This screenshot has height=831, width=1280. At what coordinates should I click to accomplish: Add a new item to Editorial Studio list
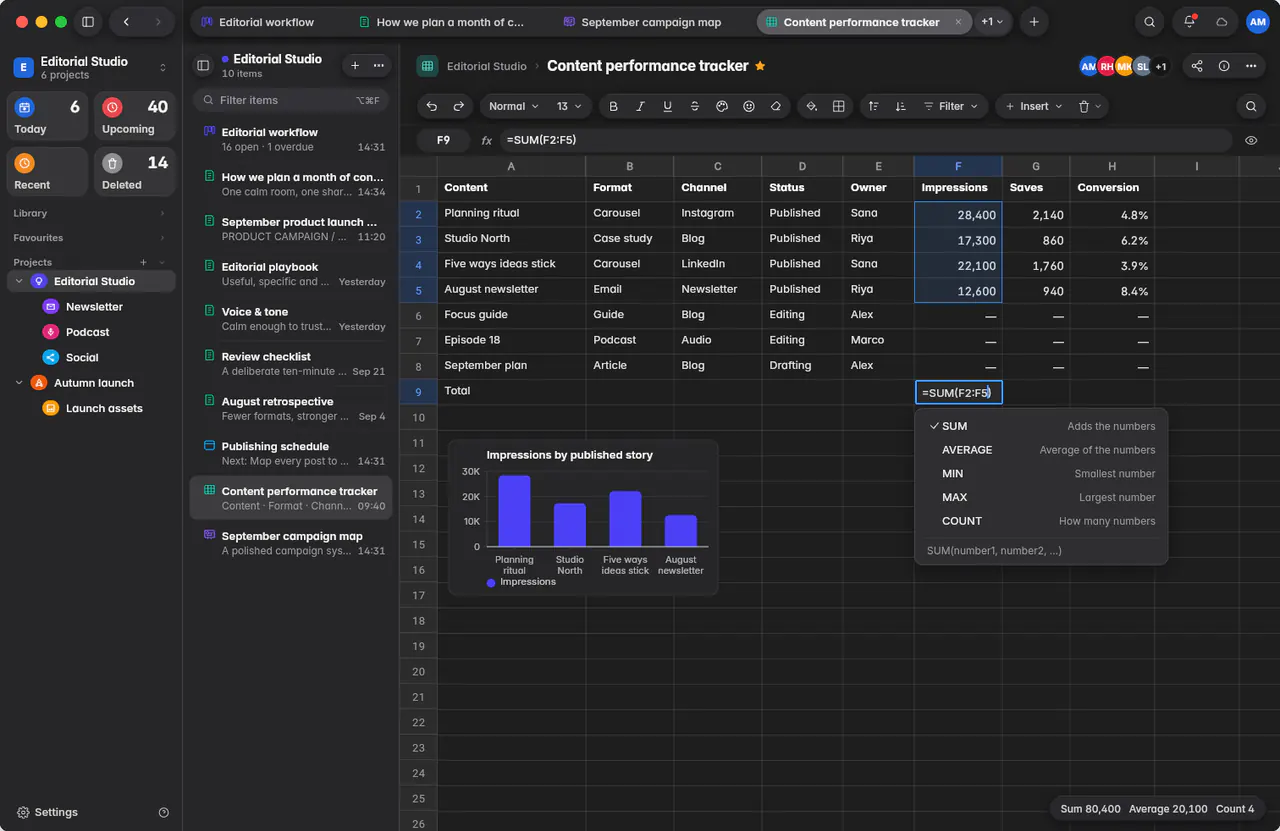tap(355, 65)
